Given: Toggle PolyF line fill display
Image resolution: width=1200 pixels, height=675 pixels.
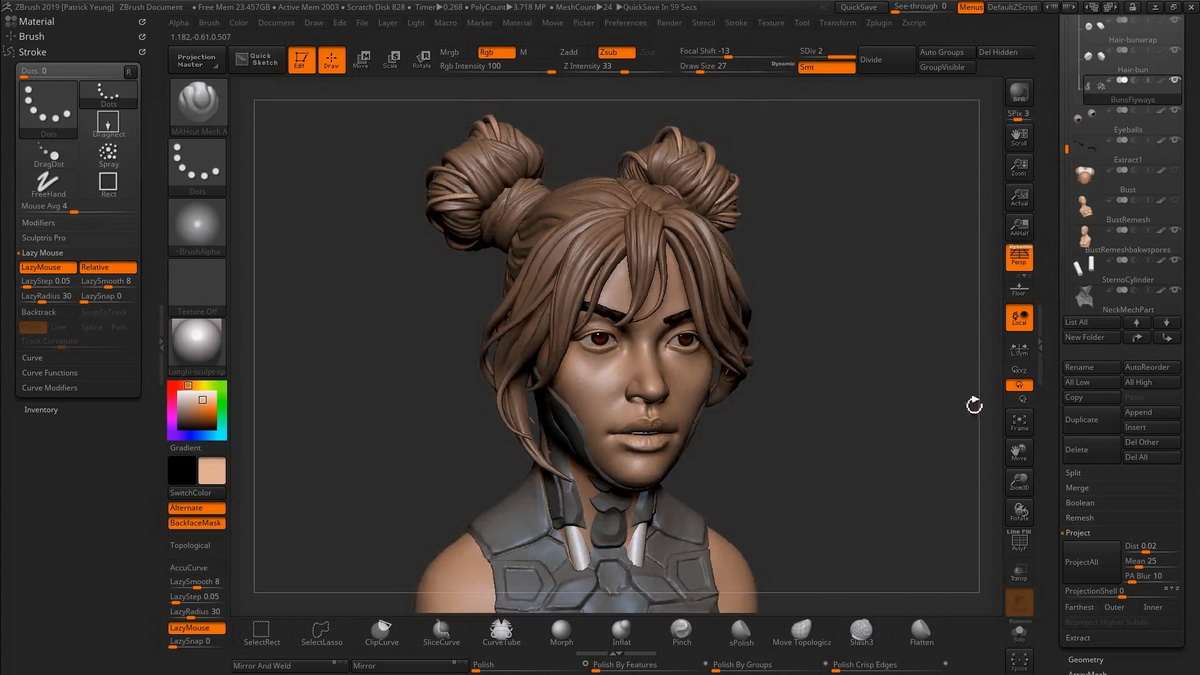Looking at the screenshot, I should tap(1019, 541).
